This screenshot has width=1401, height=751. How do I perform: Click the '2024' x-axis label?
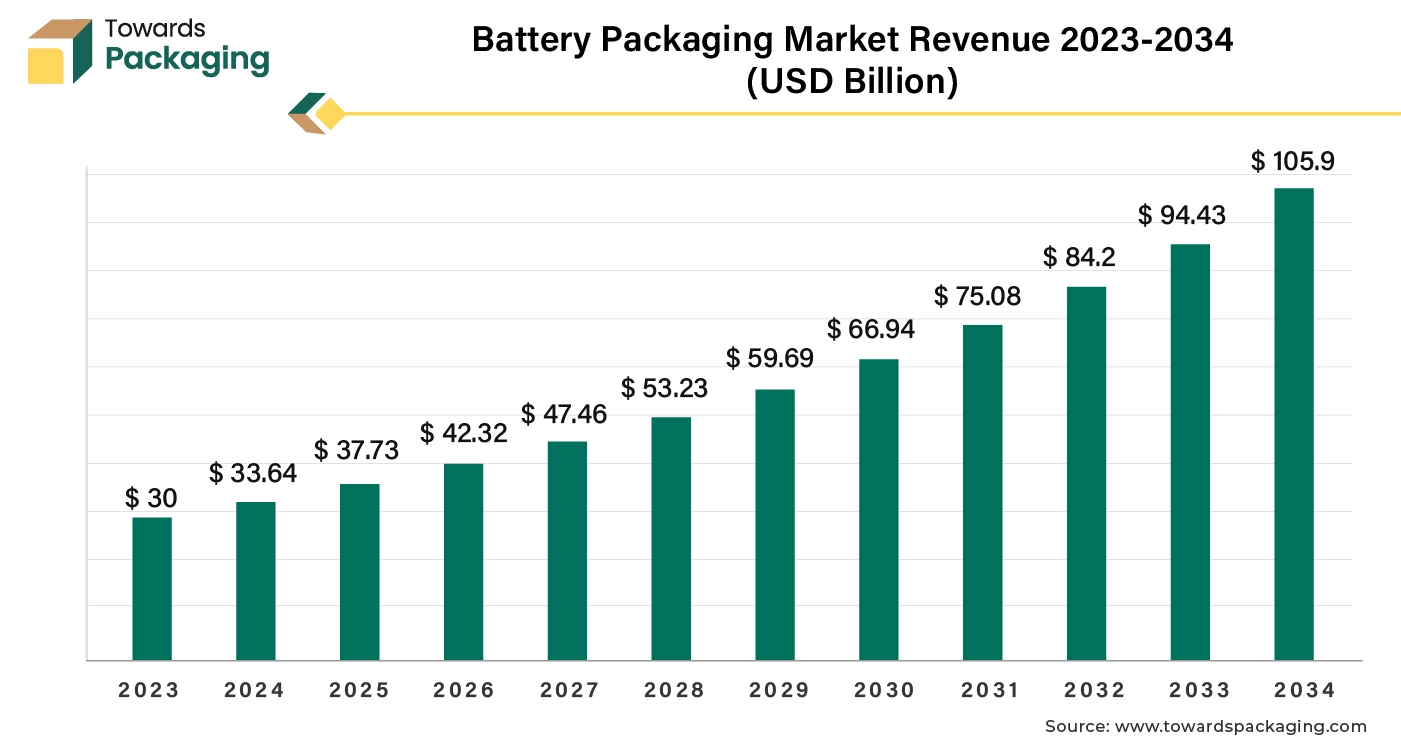254,690
